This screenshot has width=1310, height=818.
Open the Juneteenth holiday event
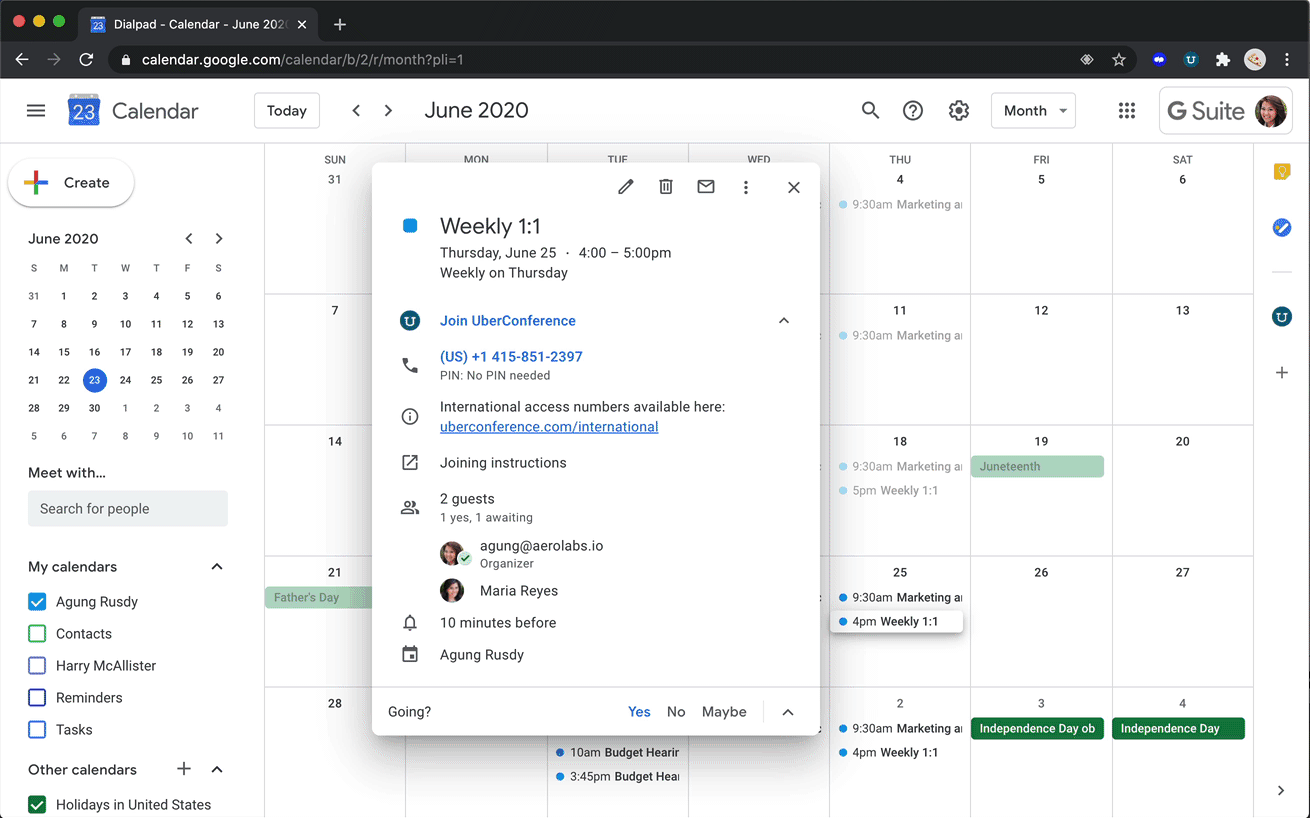(1038, 467)
